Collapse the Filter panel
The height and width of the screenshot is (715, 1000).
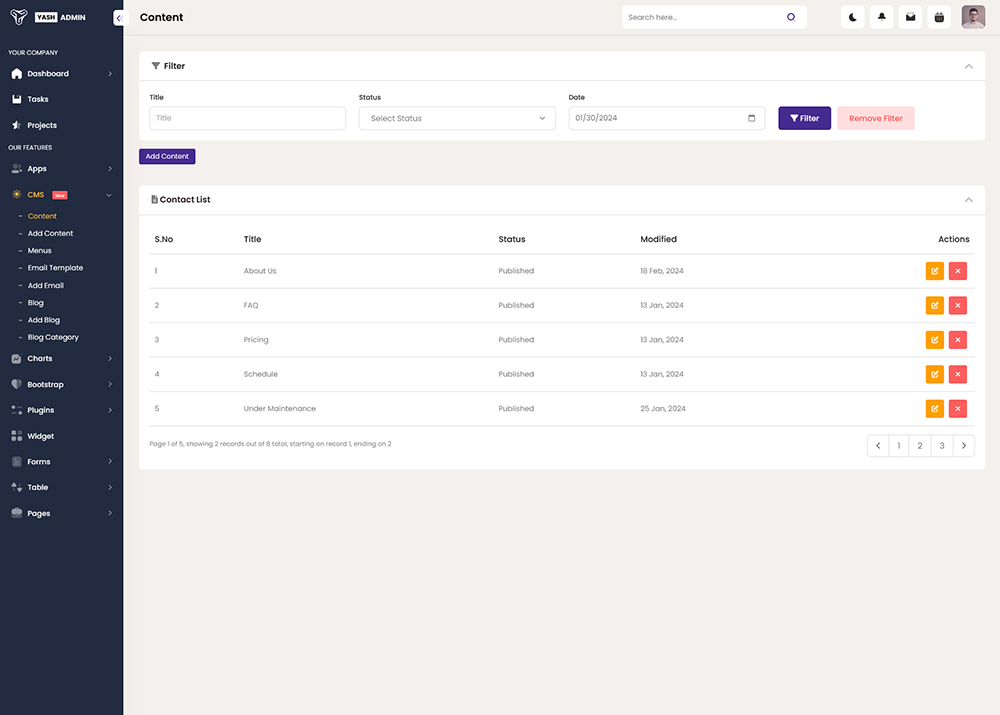[x=968, y=66]
